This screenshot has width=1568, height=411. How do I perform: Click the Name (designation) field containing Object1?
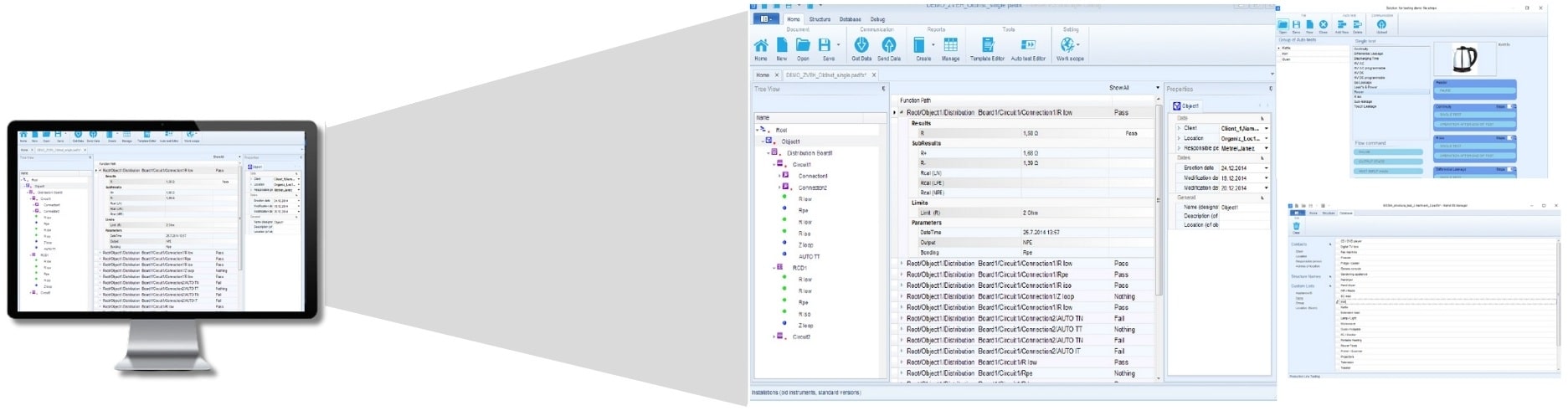tap(1243, 208)
